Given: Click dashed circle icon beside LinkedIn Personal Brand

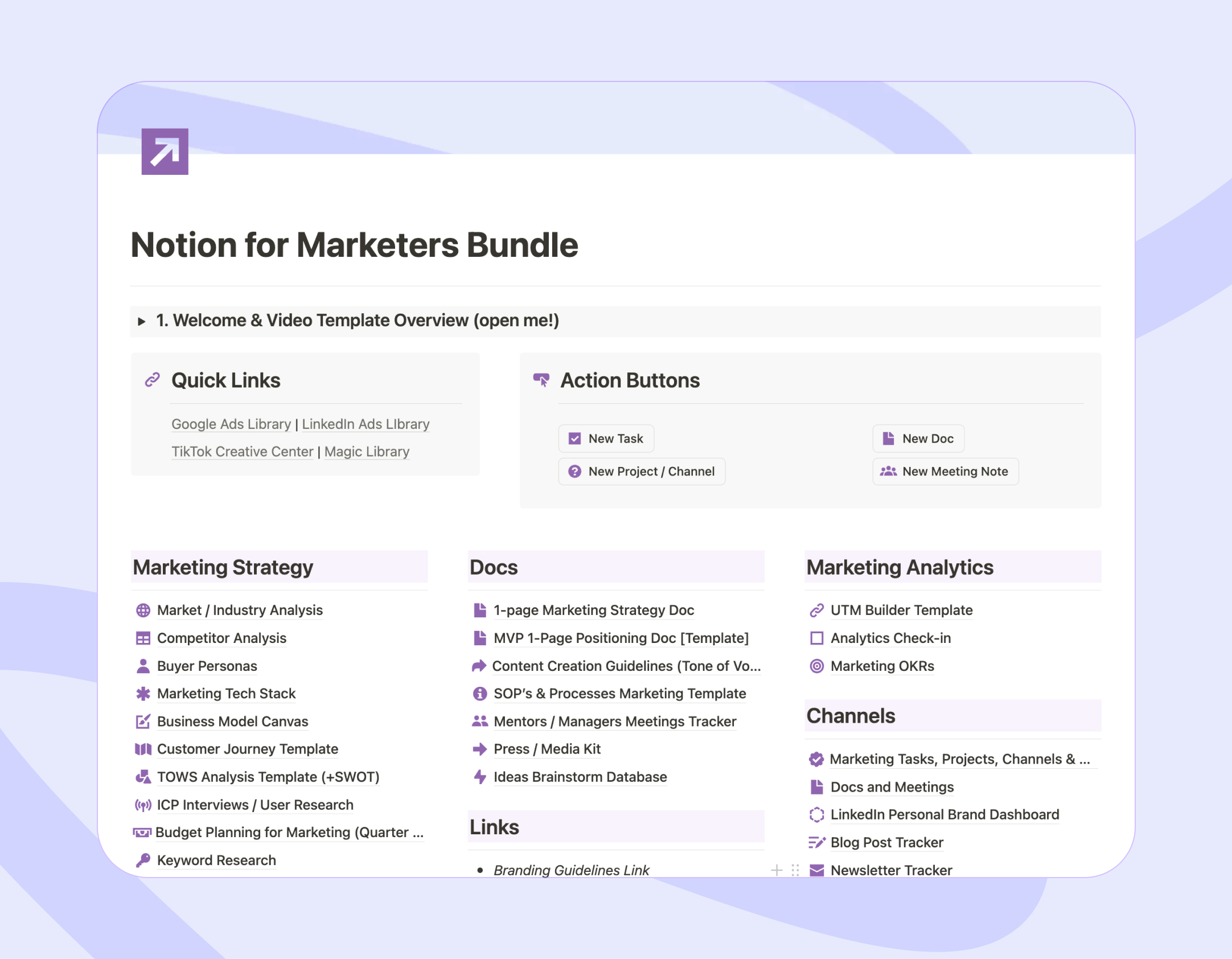Looking at the screenshot, I should point(816,815).
